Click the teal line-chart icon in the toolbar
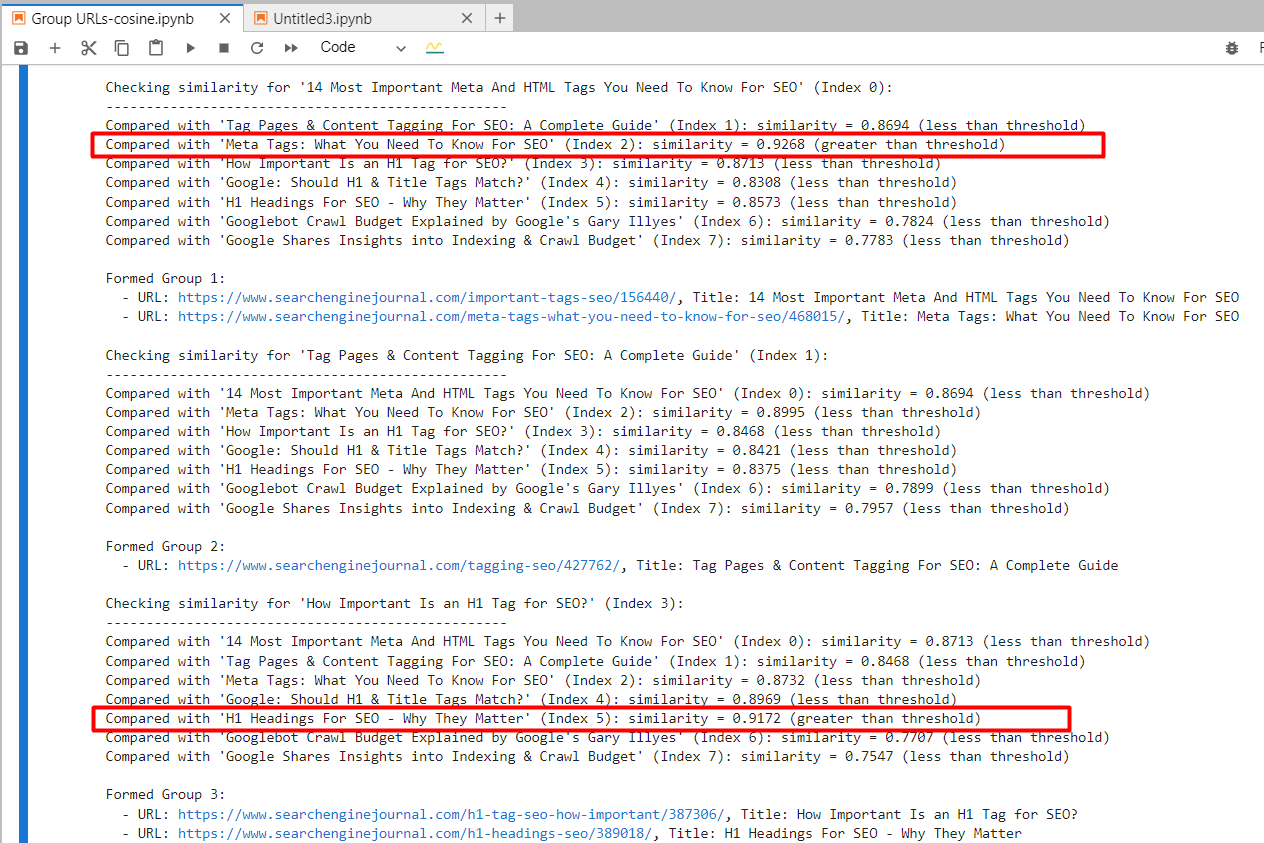 434,47
